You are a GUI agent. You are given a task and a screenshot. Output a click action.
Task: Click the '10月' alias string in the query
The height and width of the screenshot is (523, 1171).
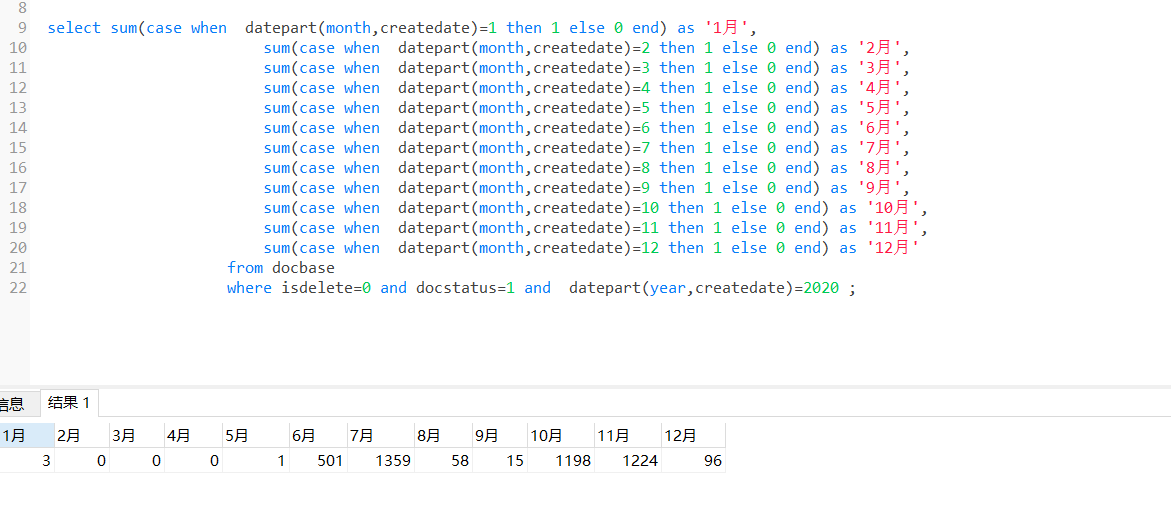(894, 208)
